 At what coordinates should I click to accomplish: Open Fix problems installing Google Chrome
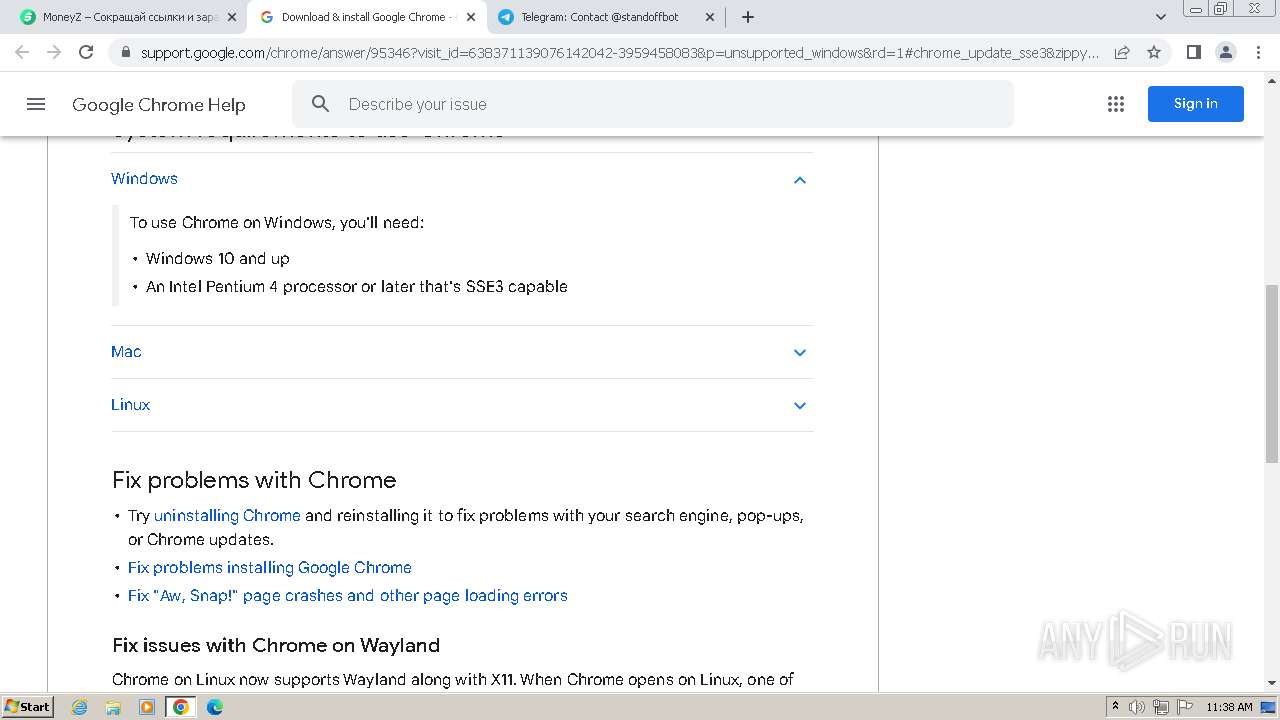[270, 567]
